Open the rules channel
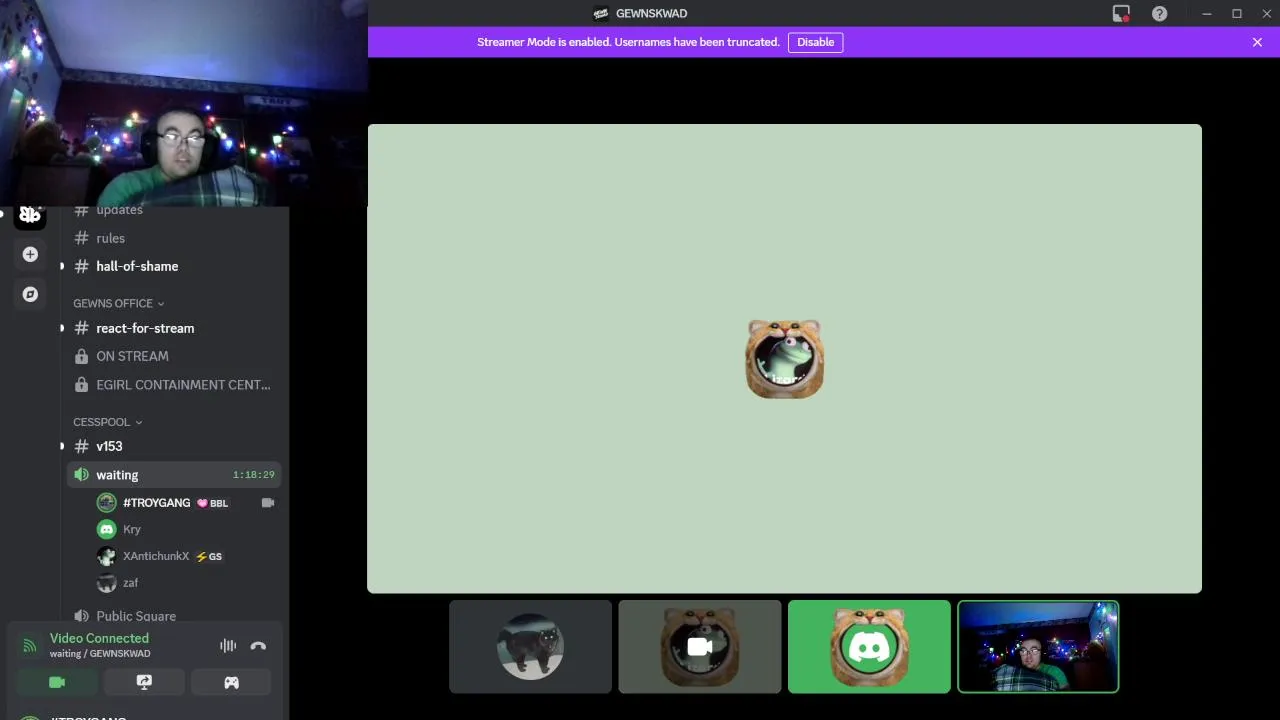Viewport: 1280px width, 720px height. 174,238
